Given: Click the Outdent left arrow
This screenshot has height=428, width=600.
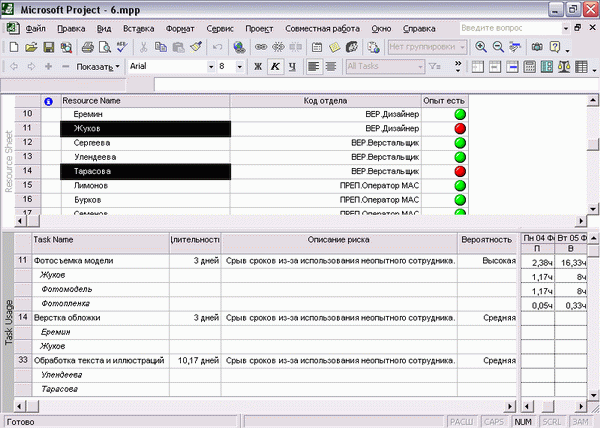Looking at the screenshot, I should pos(14,67).
